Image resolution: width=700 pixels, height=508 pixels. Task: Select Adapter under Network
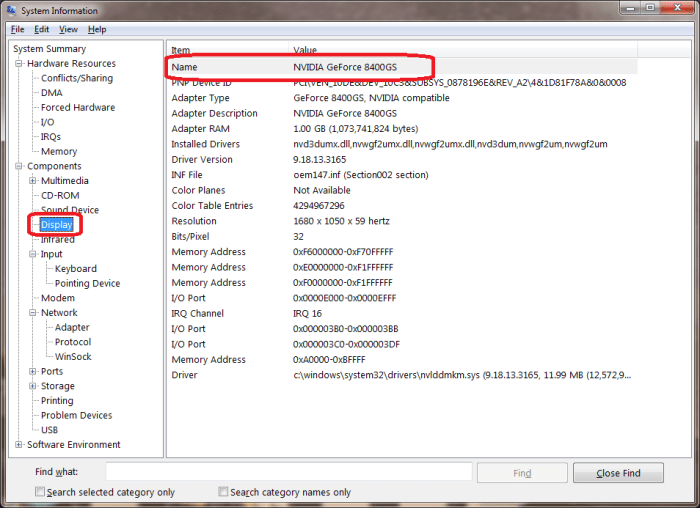[72, 327]
